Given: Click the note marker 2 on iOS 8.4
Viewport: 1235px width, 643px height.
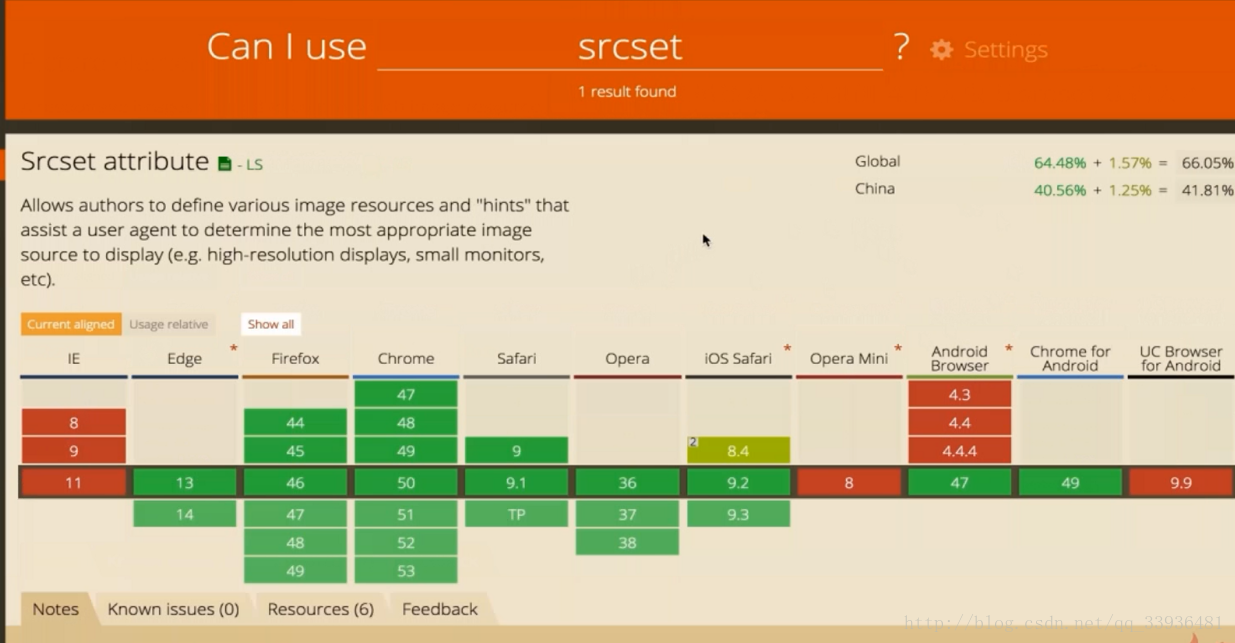Looking at the screenshot, I should (x=692, y=442).
